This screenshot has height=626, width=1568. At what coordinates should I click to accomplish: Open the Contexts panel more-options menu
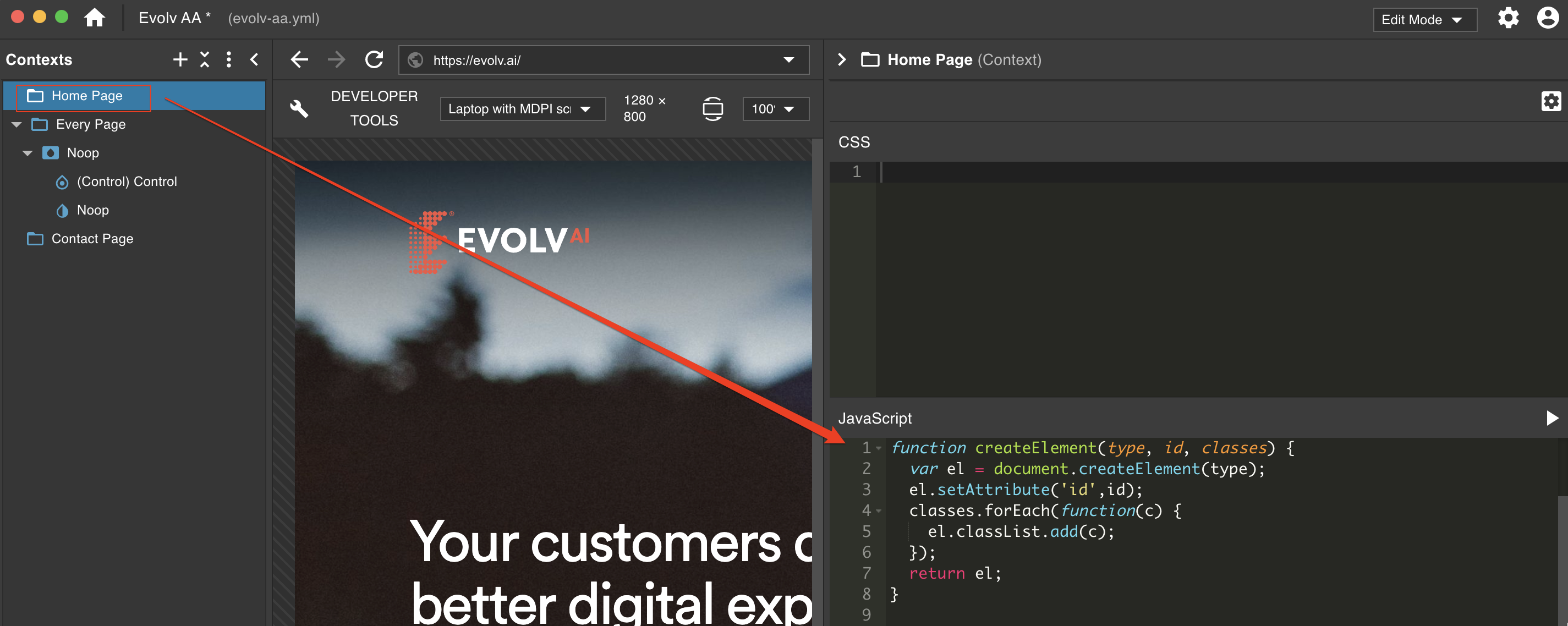(x=229, y=59)
